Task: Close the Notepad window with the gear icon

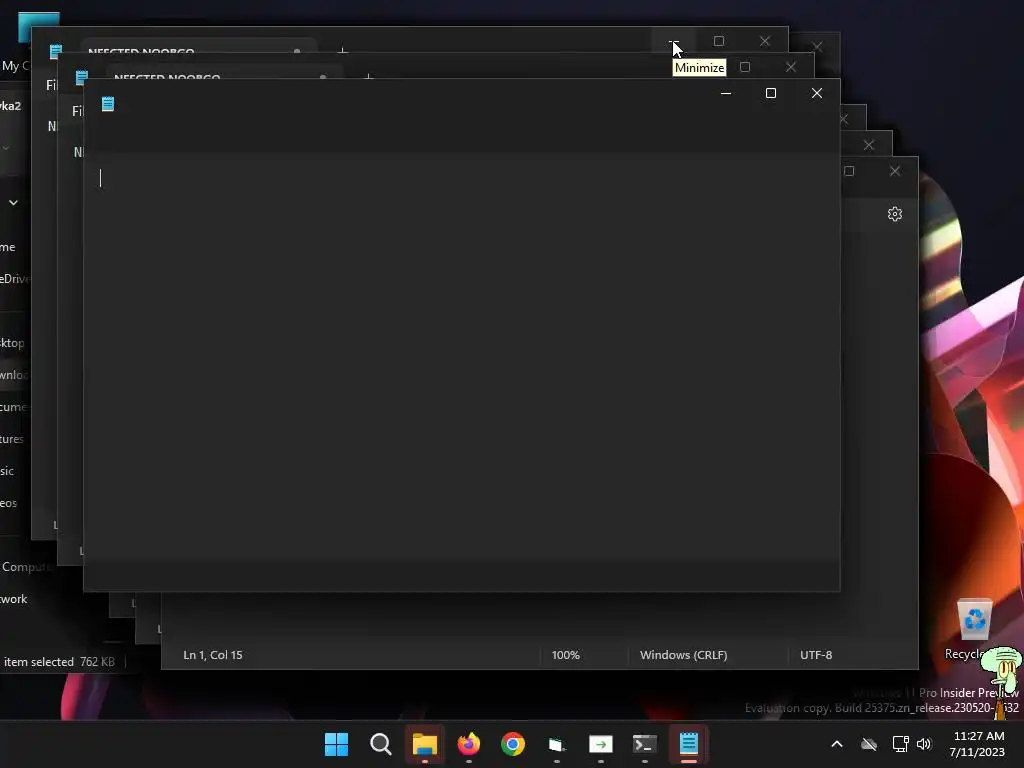Action: tap(895, 171)
